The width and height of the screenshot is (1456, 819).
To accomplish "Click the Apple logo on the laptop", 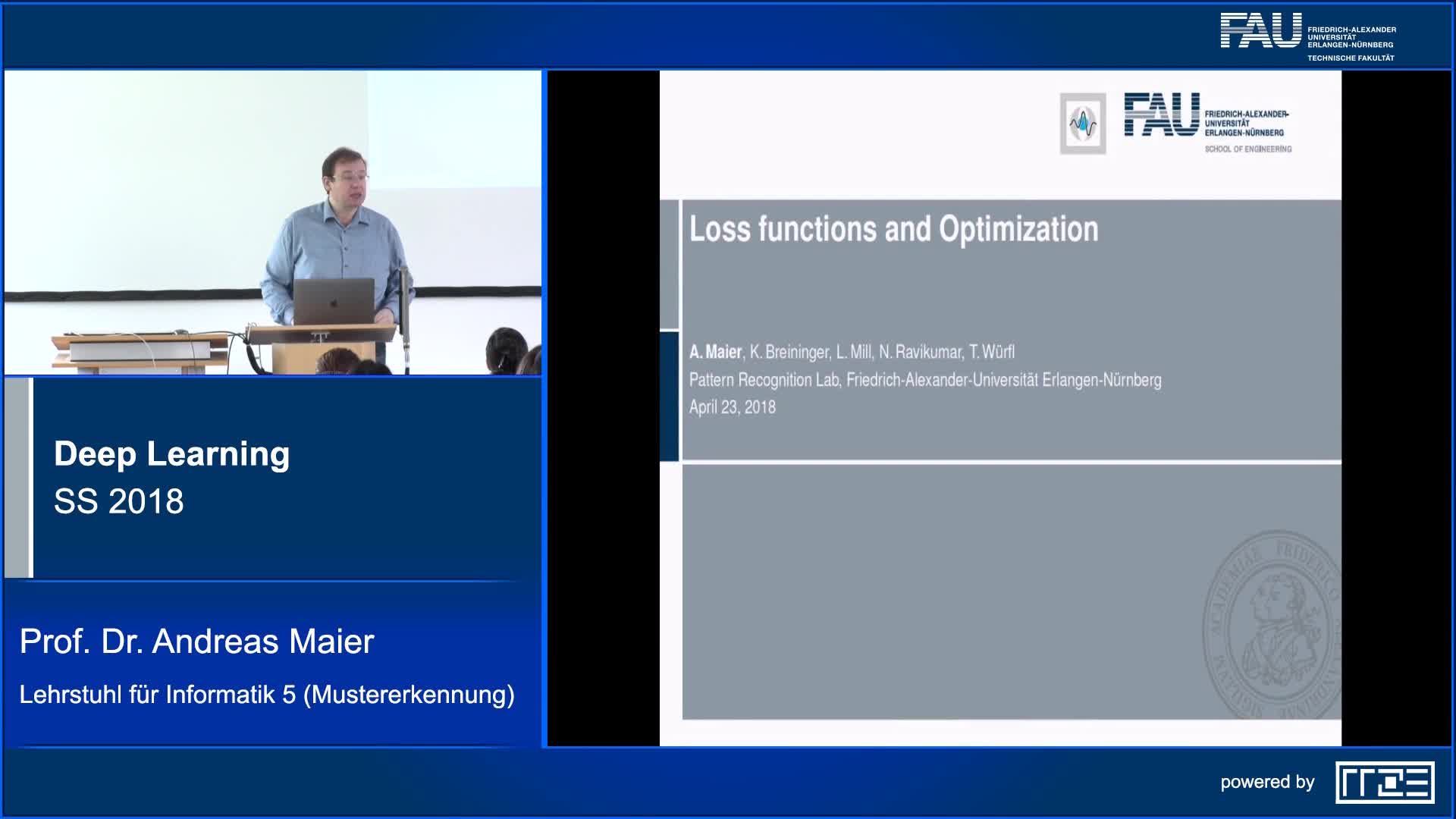I will tap(334, 303).
